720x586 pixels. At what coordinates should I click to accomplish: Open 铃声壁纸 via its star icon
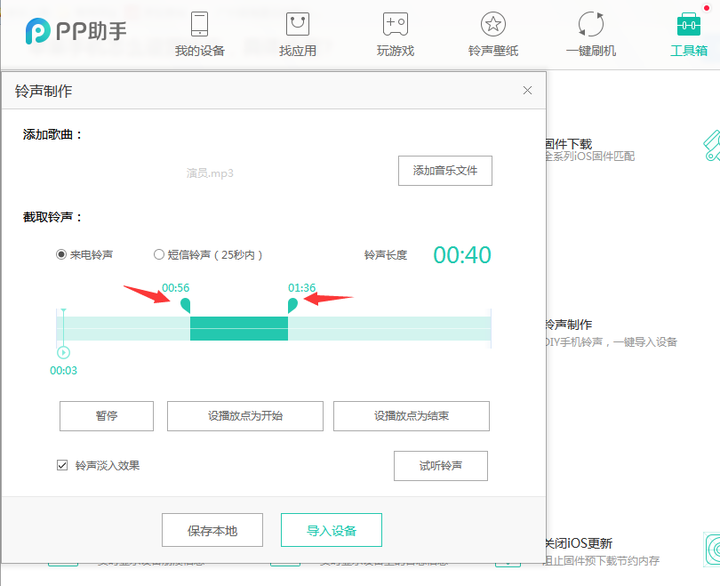click(x=493, y=24)
